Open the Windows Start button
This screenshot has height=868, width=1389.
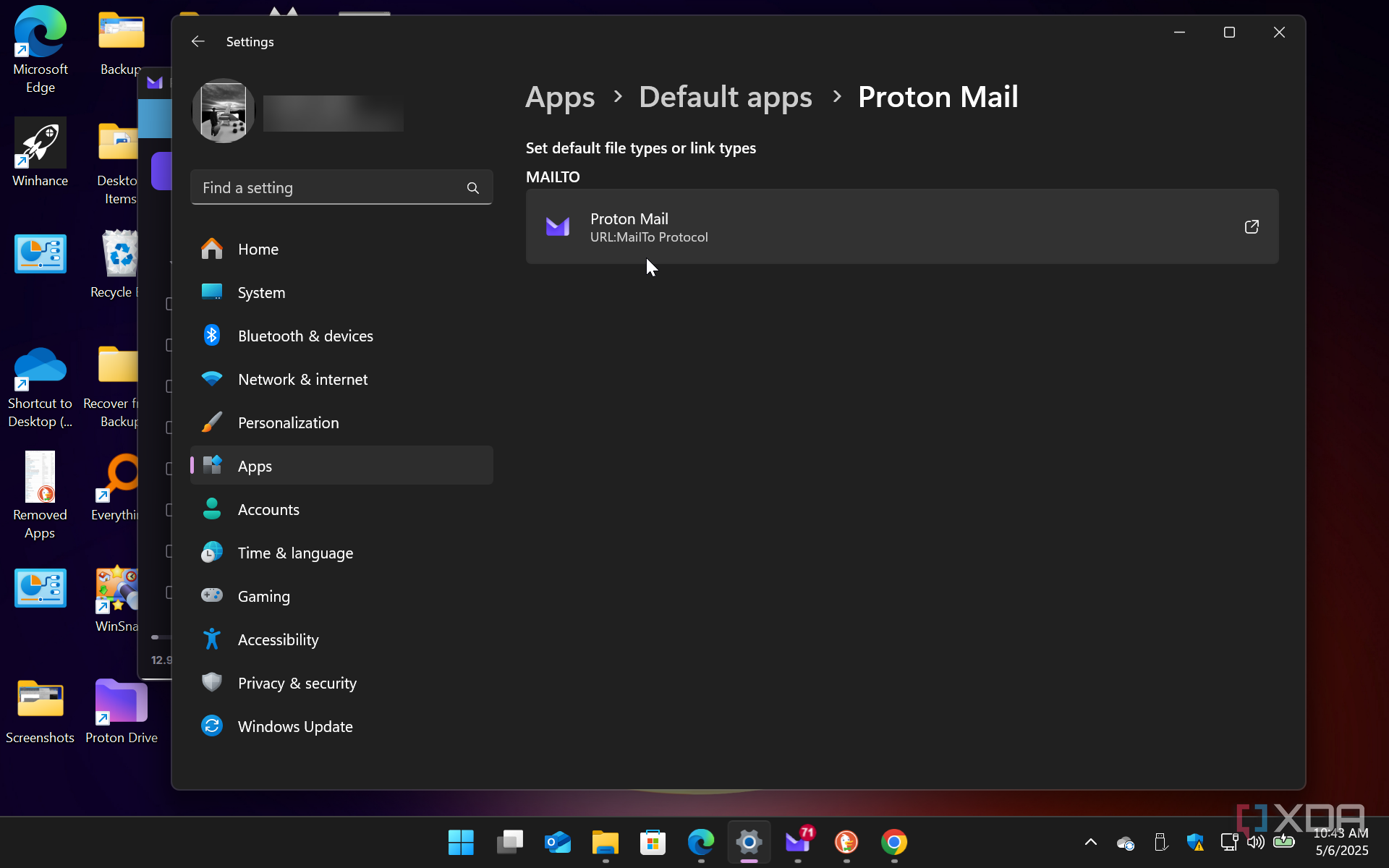[x=461, y=842]
